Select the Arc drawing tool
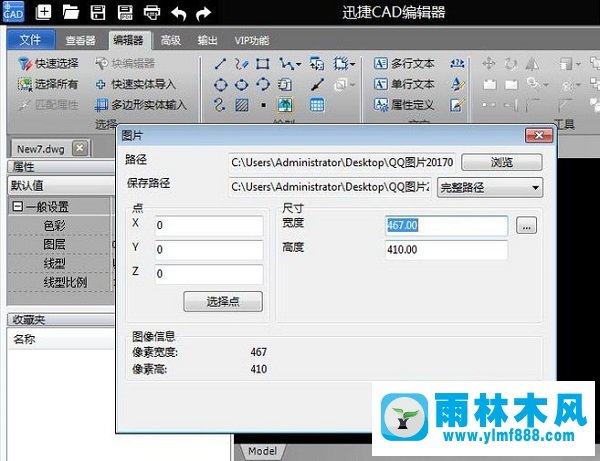 262,85
